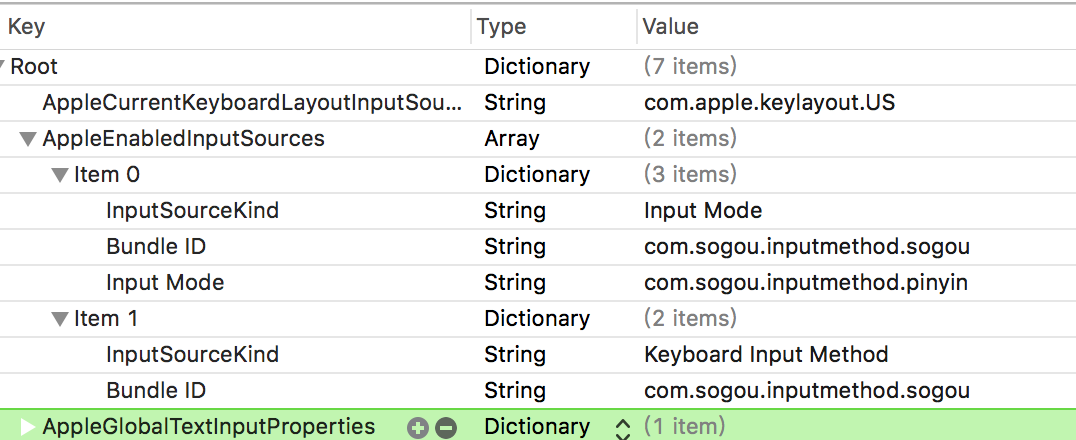The image size is (1076, 440).
Task: Select the Keyboard Input Method value
Action: click(767, 355)
